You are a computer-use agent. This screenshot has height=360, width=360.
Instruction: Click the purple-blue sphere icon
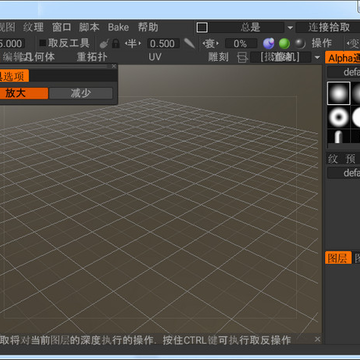[269, 43]
